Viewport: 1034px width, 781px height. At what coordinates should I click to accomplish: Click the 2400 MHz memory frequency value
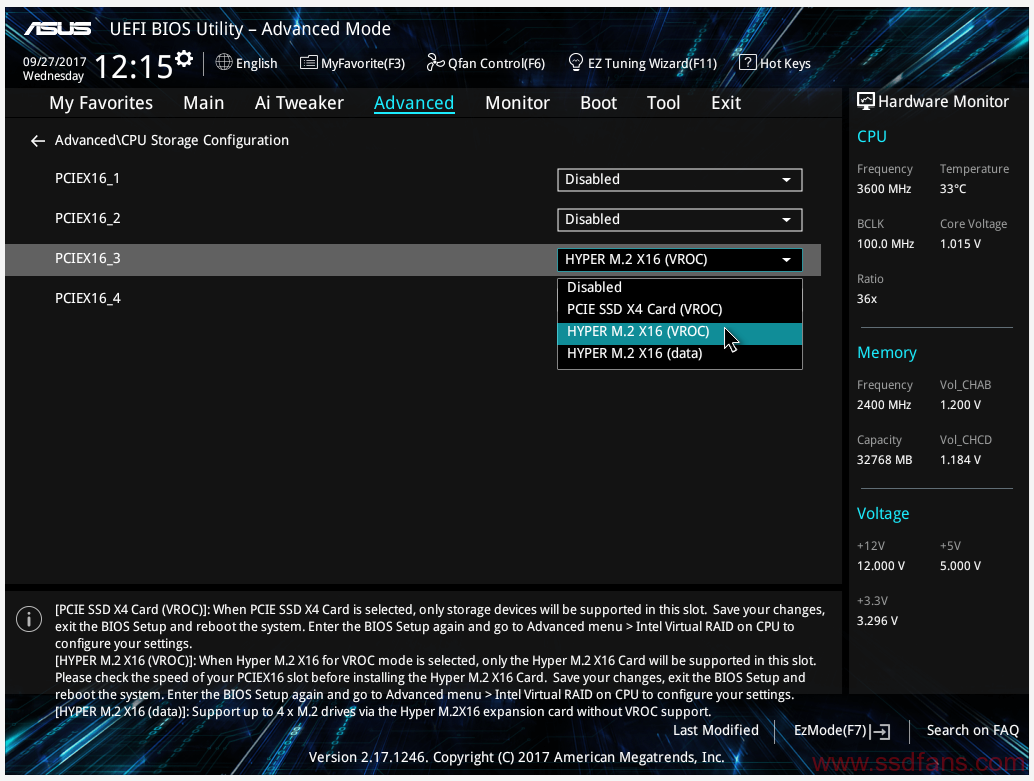pos(884,405)
